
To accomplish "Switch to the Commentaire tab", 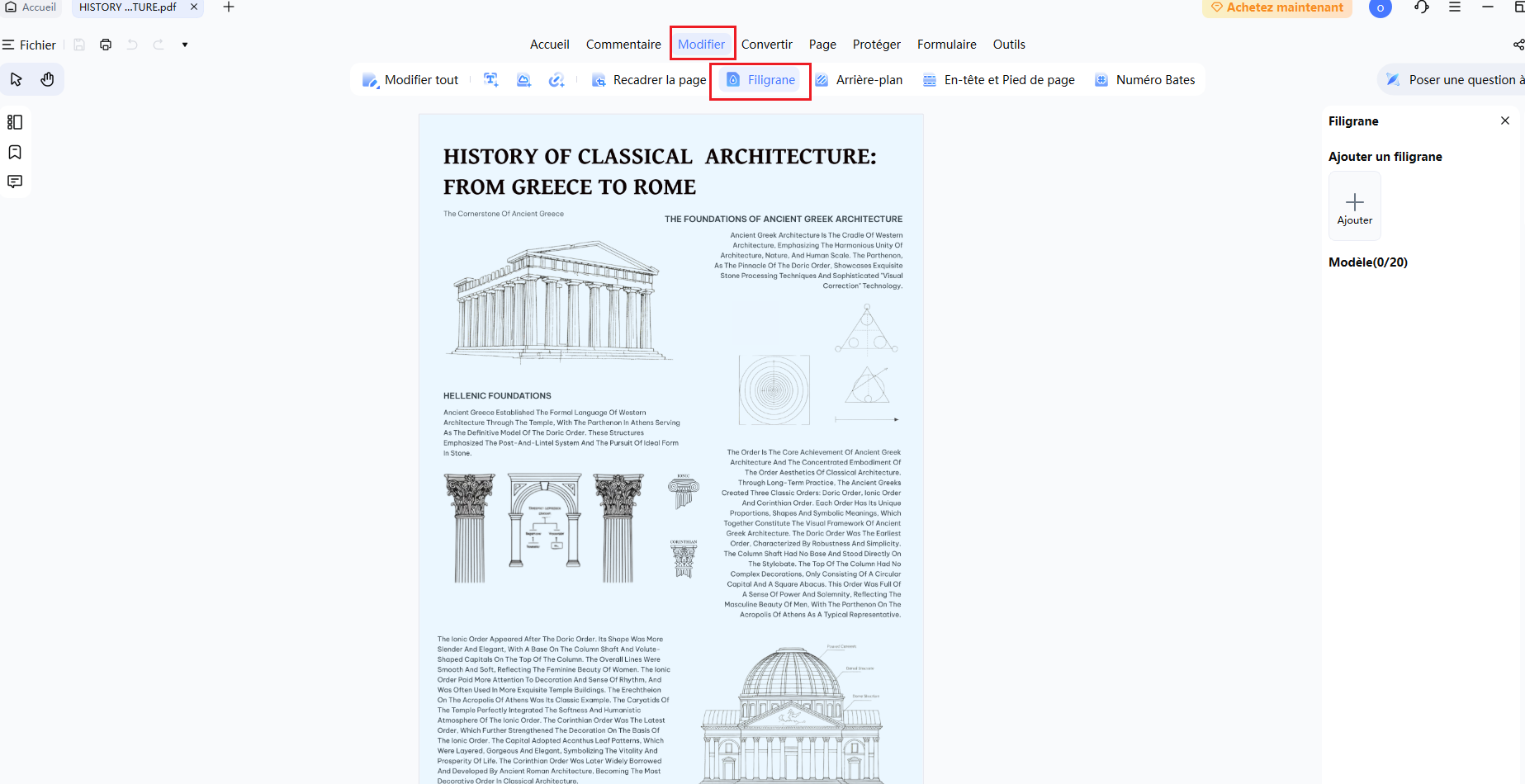I will 623,45.
